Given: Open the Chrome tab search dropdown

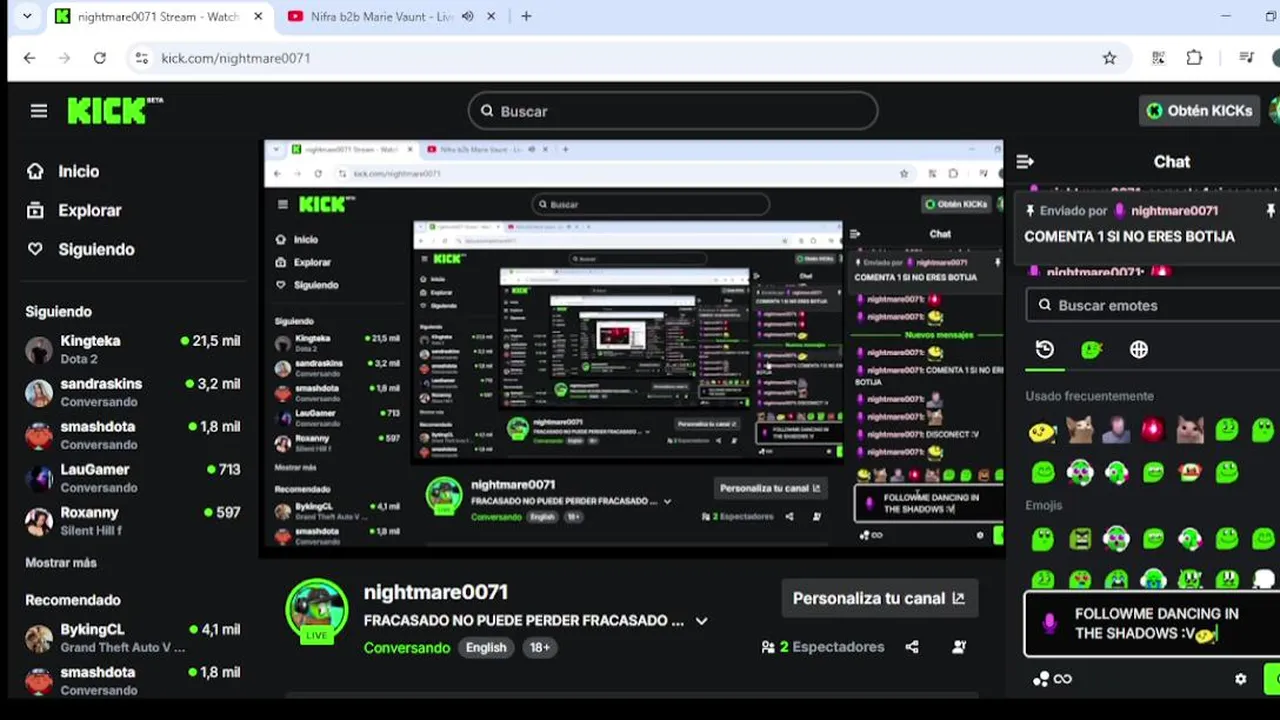Looking at the screenshot, I should click(x=27, y=16).
